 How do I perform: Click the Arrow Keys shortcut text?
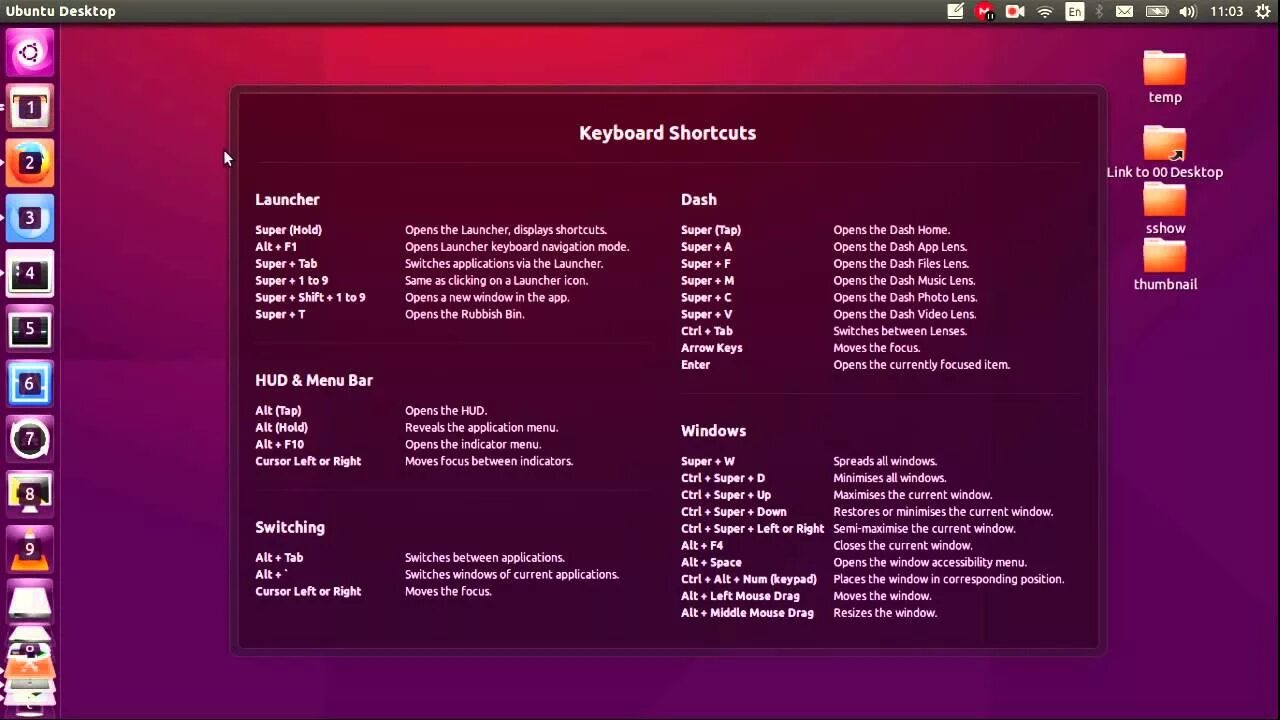711,348
